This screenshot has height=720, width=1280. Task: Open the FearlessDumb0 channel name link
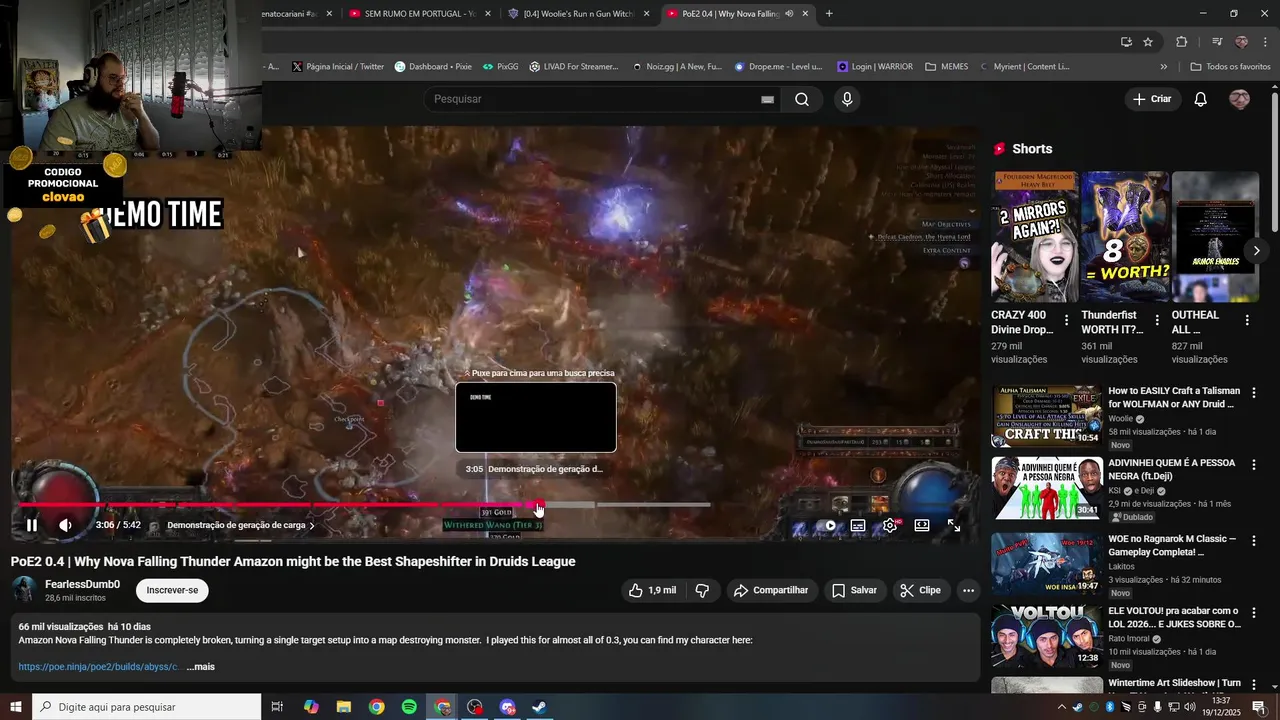pos(82,584)
